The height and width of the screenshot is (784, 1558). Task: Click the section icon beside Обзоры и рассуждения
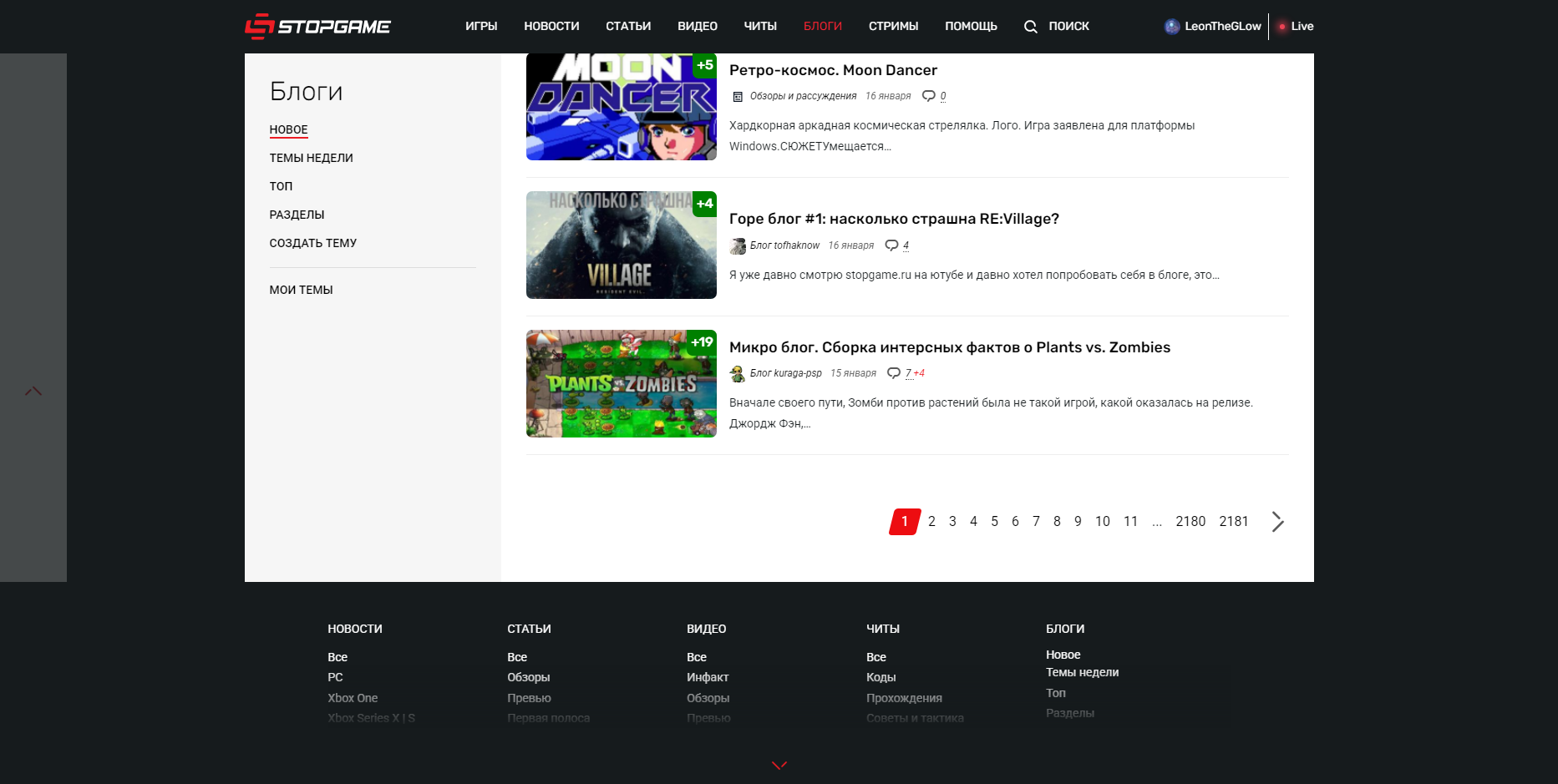(738, 97)
